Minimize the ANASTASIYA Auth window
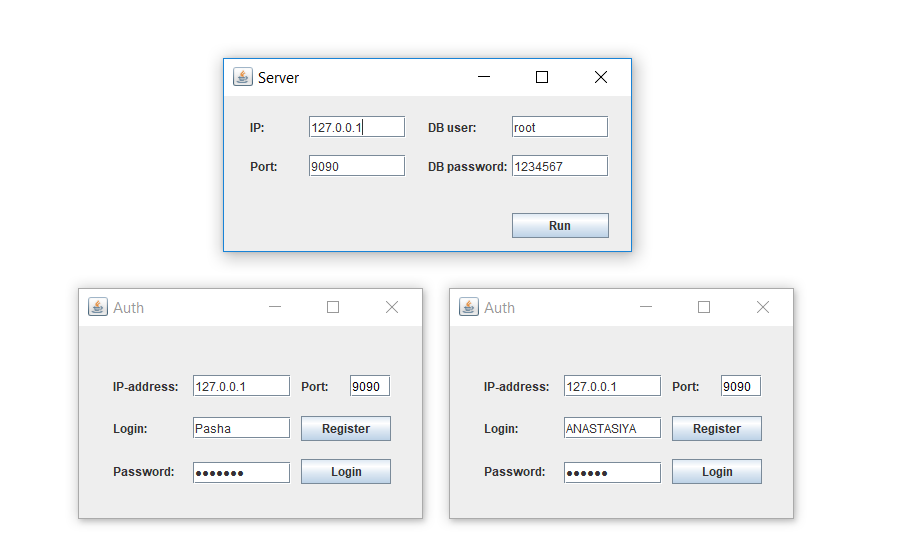This screenshot has height=558, width=909. click(646, 307)
